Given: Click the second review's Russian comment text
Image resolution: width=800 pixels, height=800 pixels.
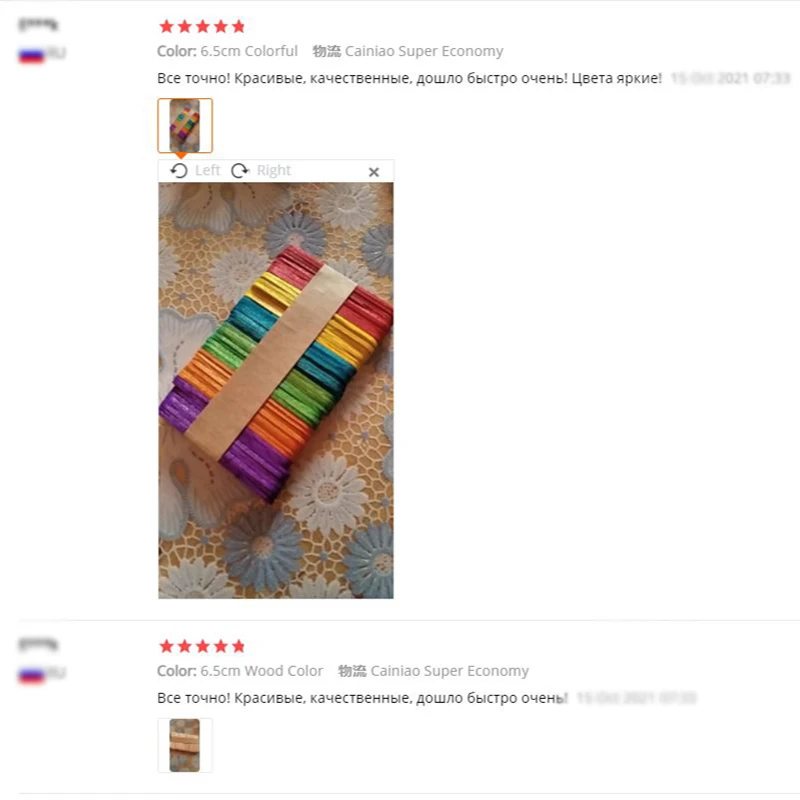Looking at the screenshot, I should 362,698.
